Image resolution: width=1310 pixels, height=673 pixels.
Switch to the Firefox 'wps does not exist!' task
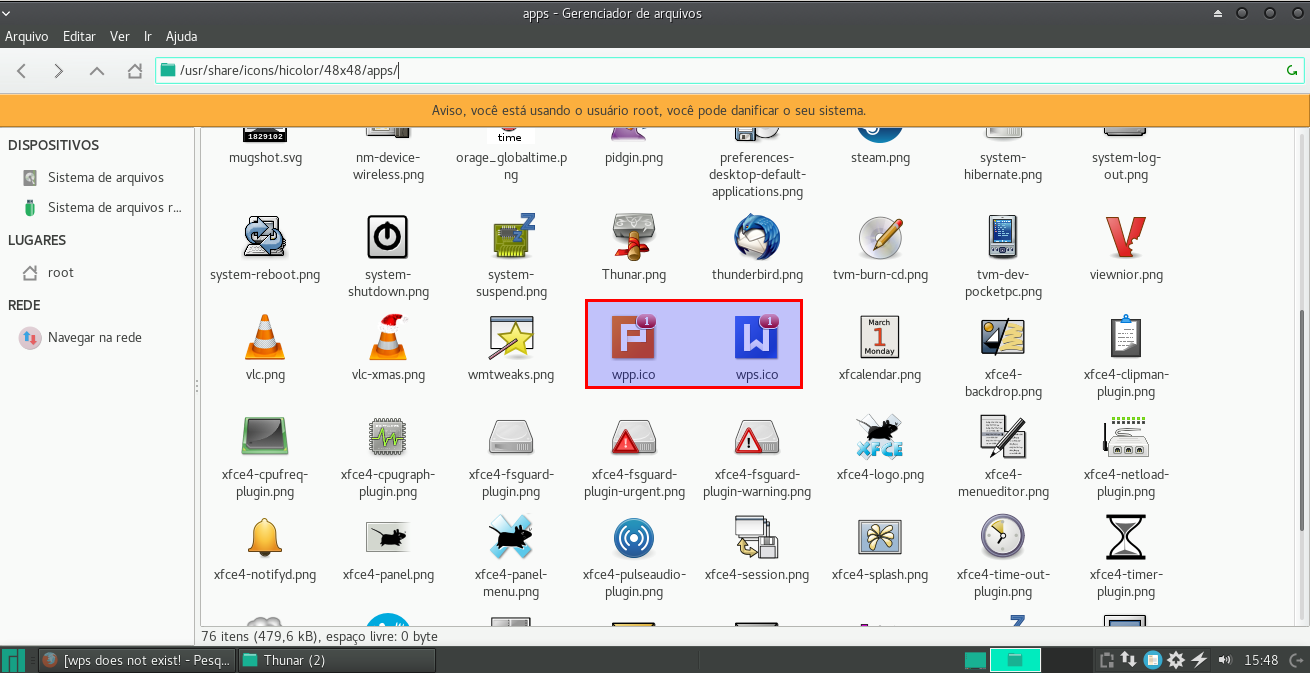(x=137, y=660)
